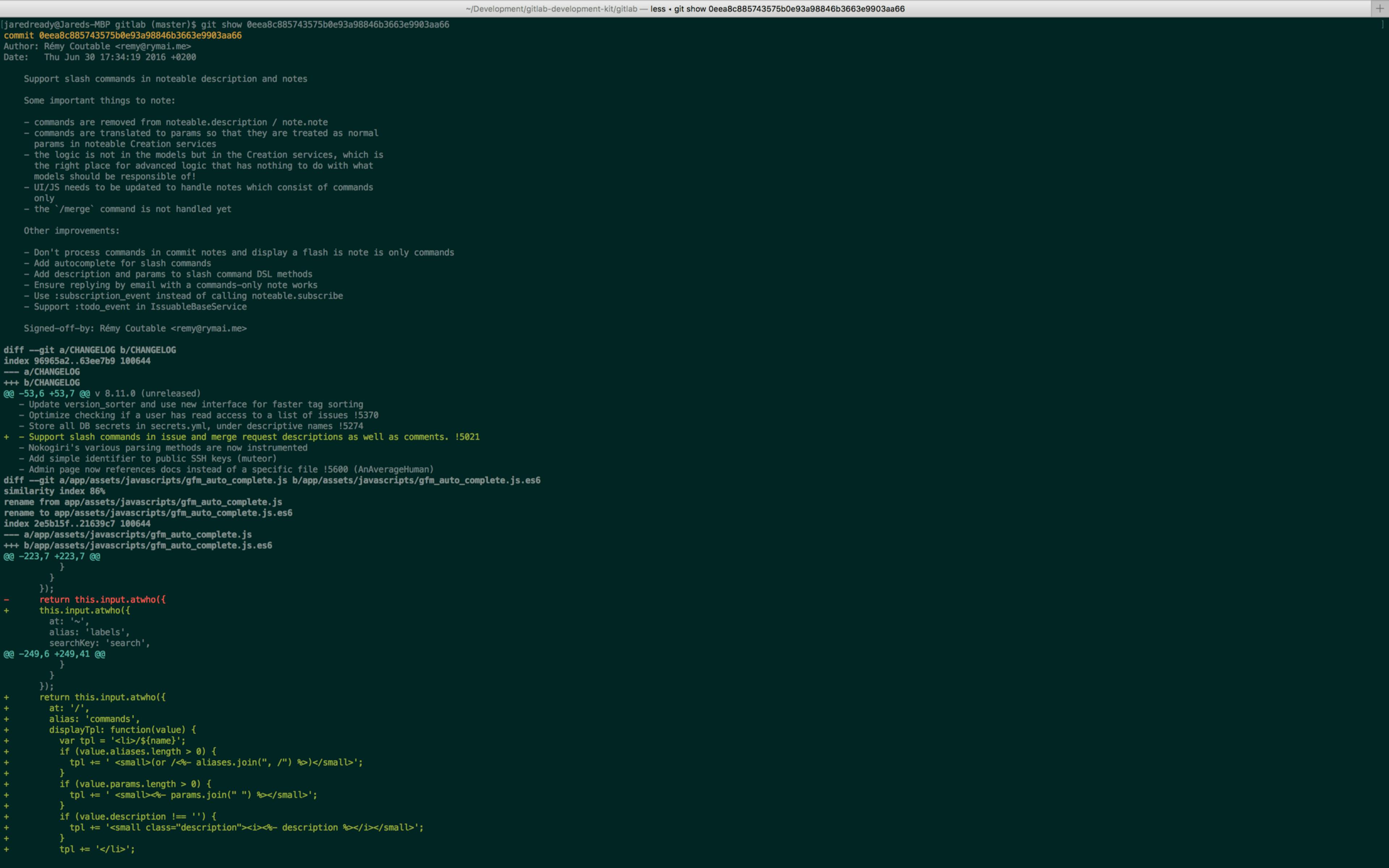Screen dimensions: 1389x868
Task: Click the added CHANGELOG line mentioning !5021
Action: click(249, 437)
